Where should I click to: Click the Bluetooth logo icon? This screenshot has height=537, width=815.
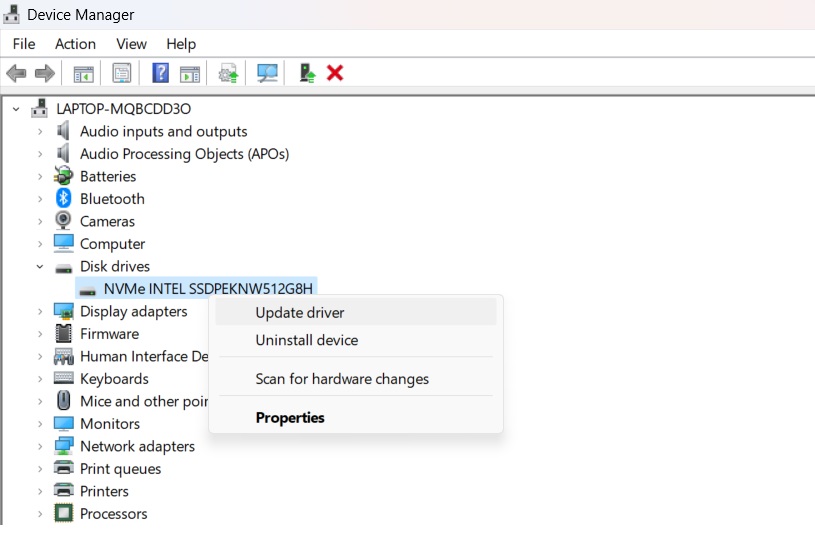[x=63, y=198]
